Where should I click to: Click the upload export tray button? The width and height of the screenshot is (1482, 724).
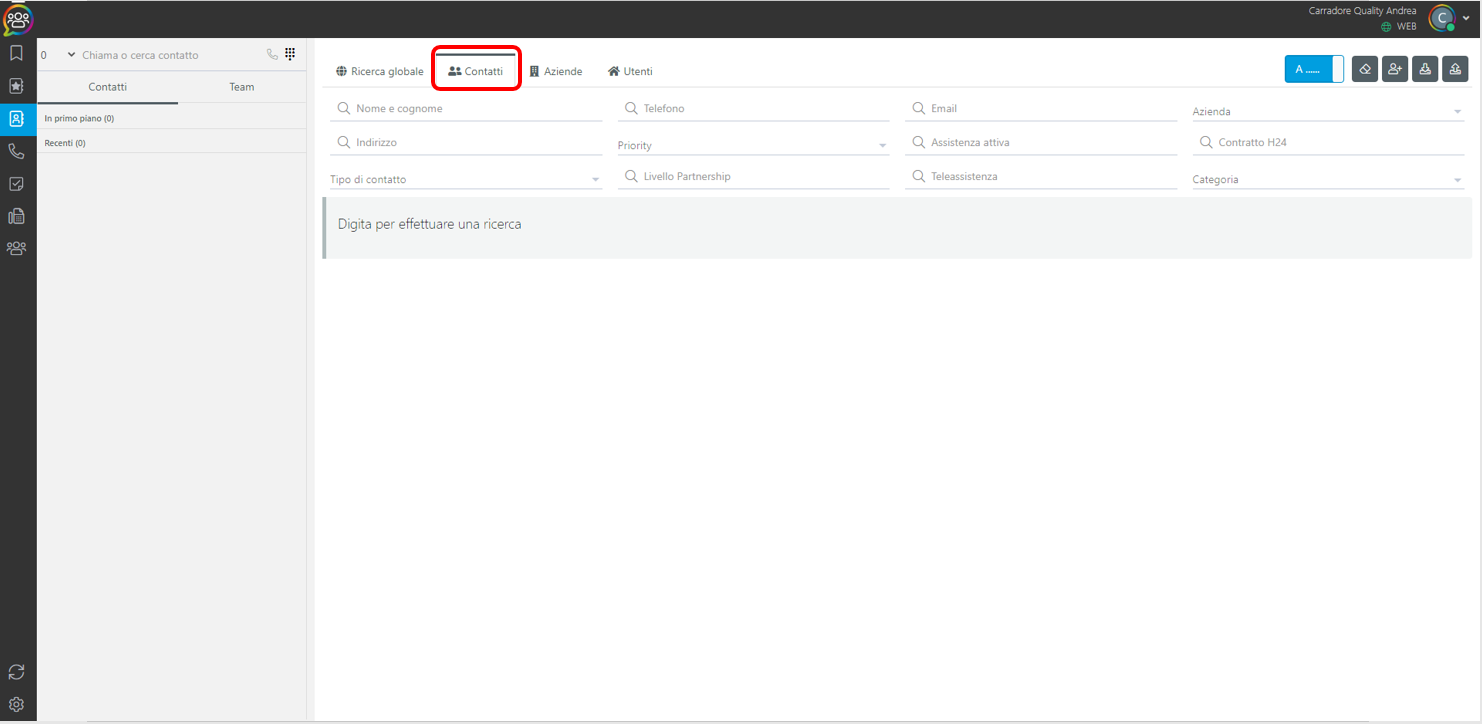(1455, 69)
